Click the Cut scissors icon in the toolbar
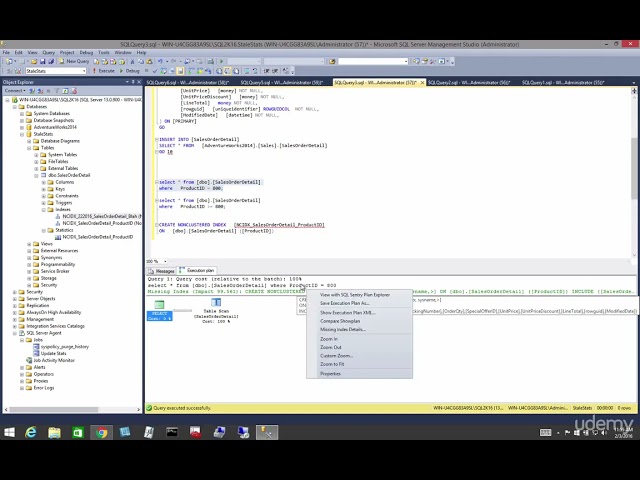The image size is (640, 480). (x=132, y=61)
